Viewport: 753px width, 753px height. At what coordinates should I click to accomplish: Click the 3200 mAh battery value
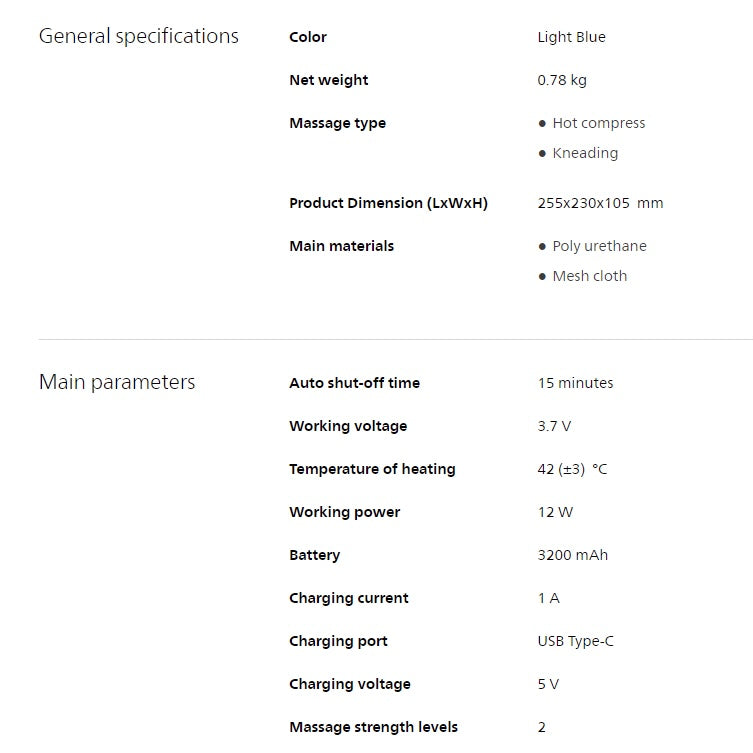click(x=572, y=555)
